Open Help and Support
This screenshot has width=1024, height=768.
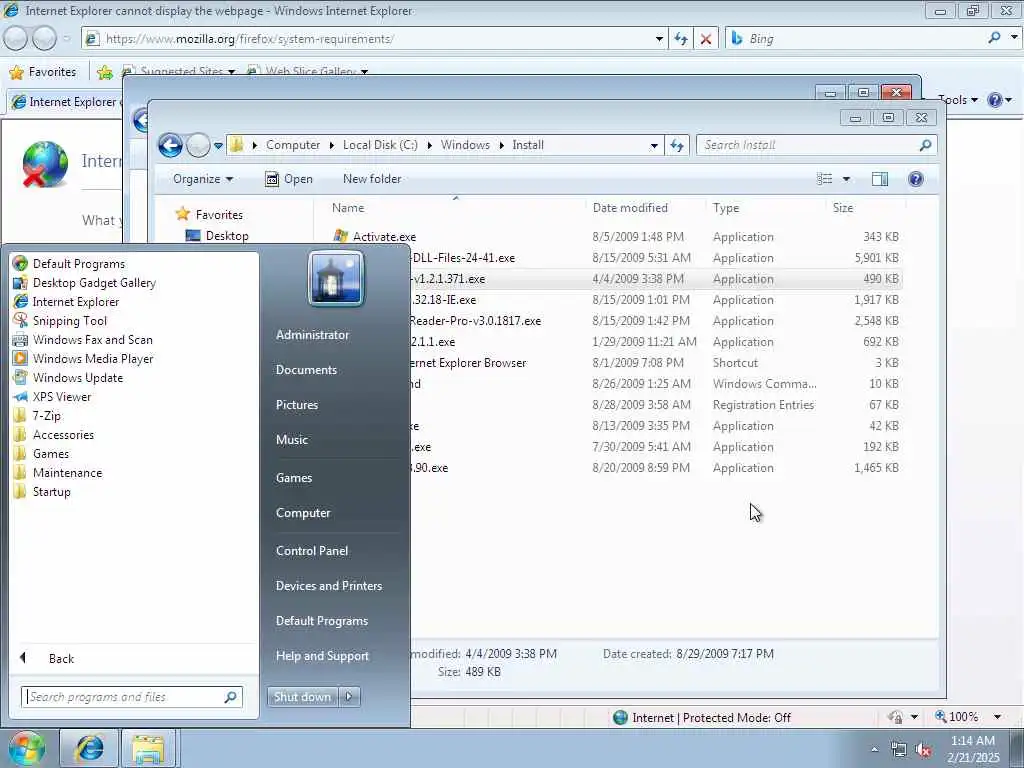(x=322, y=656)
